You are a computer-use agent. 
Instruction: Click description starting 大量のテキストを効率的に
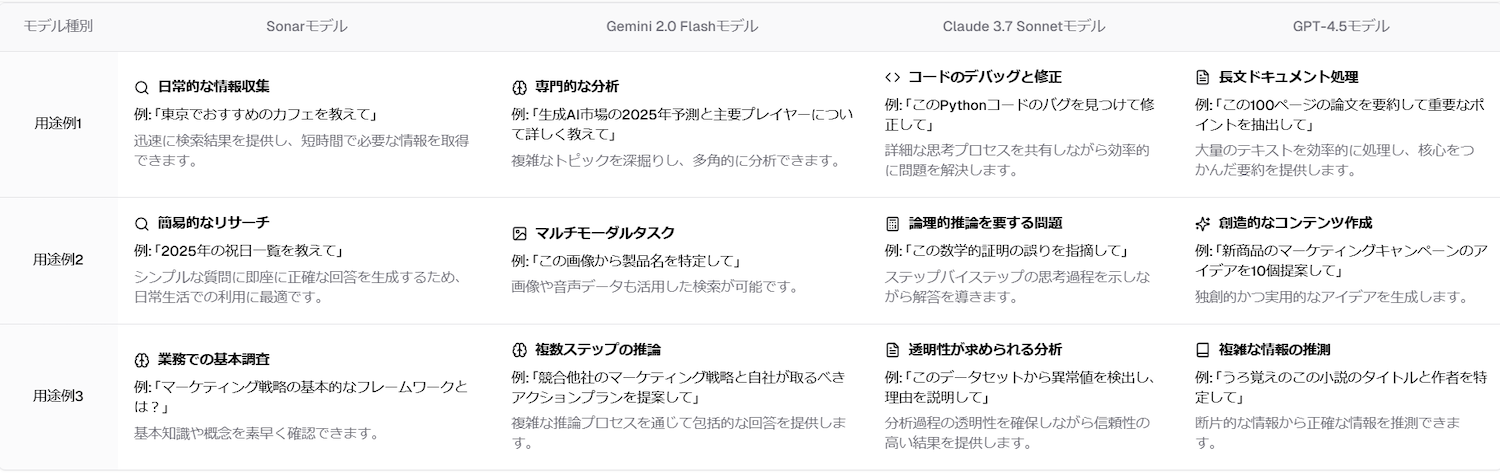[x=1335, y=160]
